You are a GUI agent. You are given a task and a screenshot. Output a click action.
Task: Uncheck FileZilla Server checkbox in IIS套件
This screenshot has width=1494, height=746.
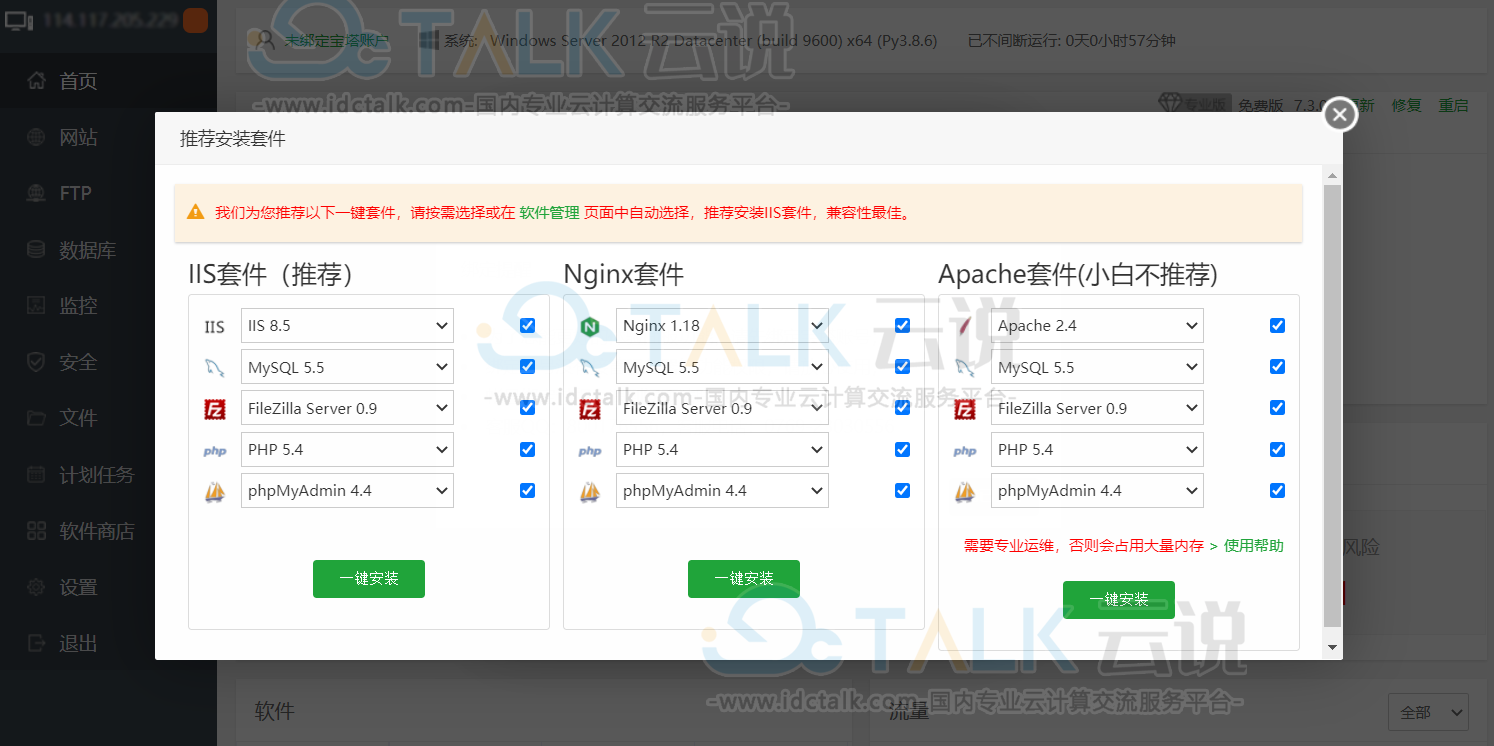click(527, 408)
